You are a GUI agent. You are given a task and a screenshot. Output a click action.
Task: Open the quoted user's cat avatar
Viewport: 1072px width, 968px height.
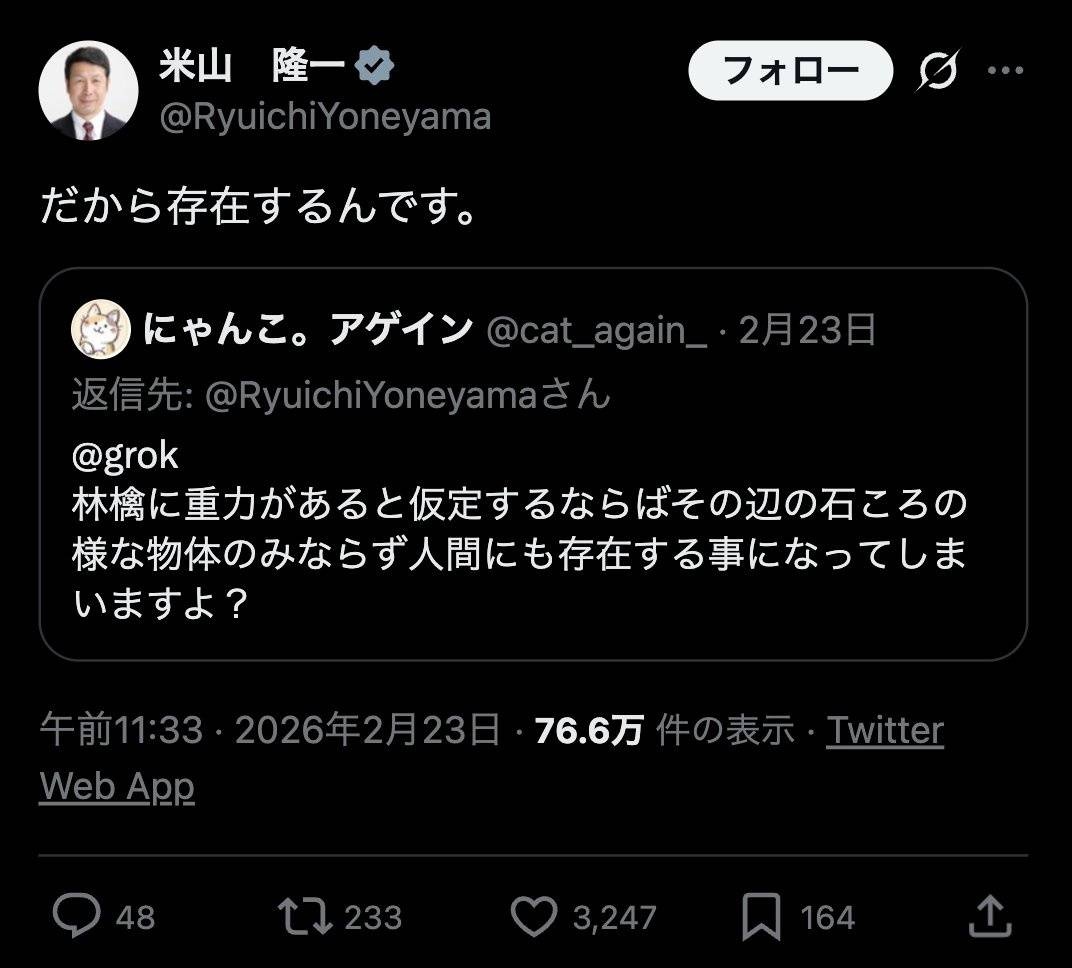(100, 329)
